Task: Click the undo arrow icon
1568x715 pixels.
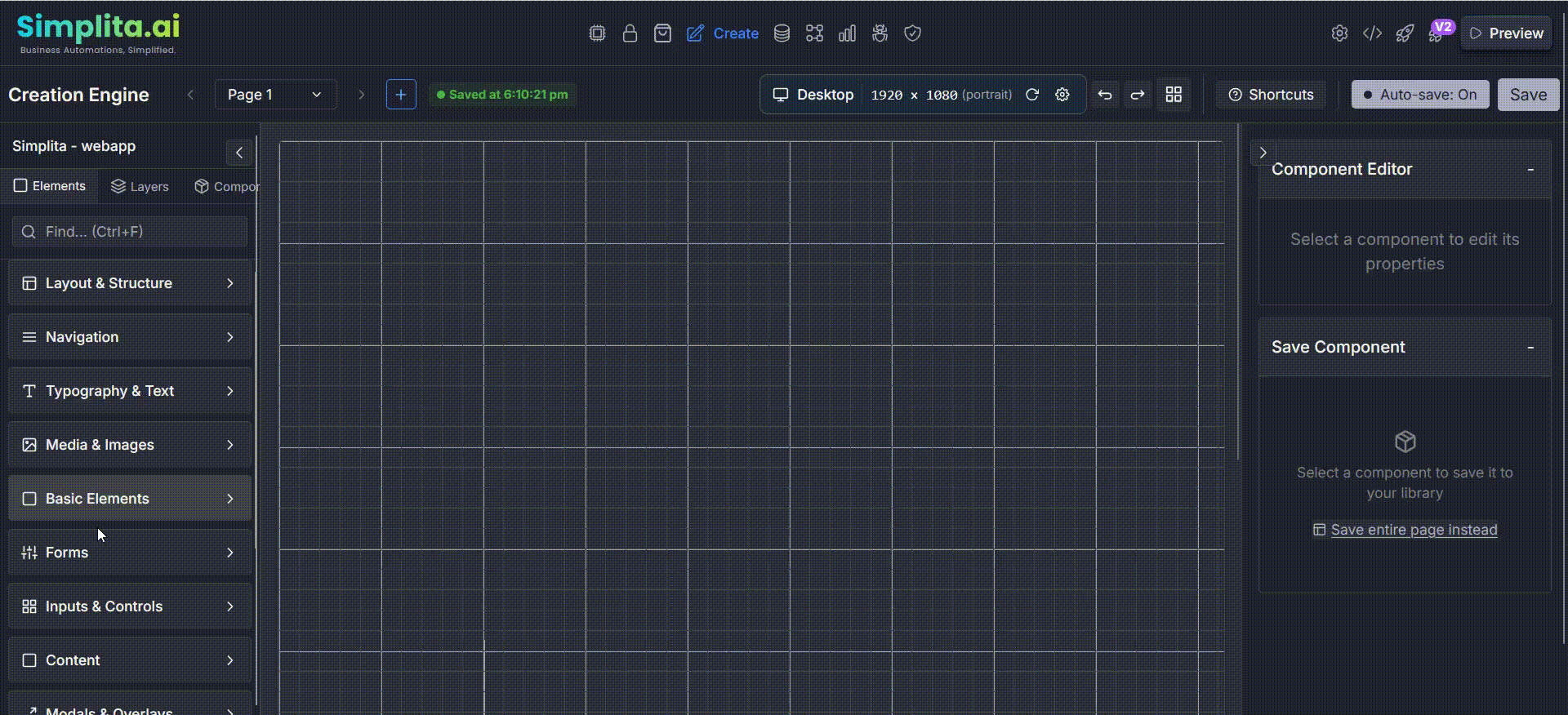Action: coord(1105,95)
